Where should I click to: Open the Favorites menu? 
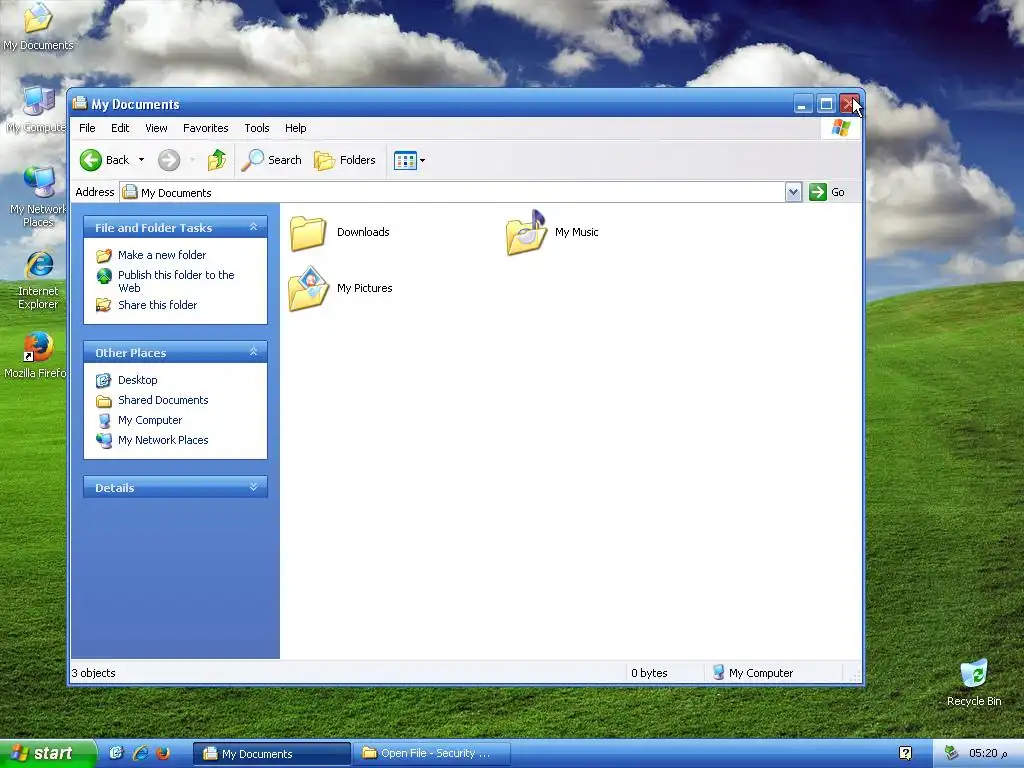coord(206,128)
